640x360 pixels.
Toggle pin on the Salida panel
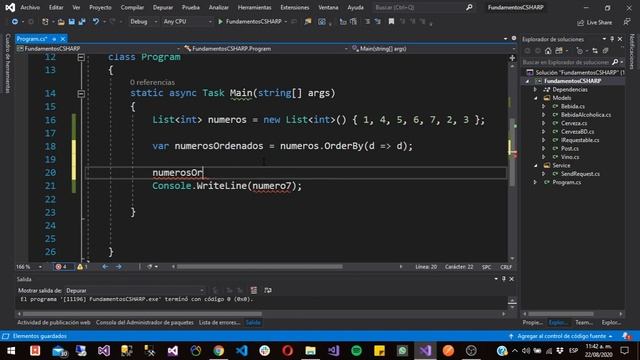pos(504,279)
